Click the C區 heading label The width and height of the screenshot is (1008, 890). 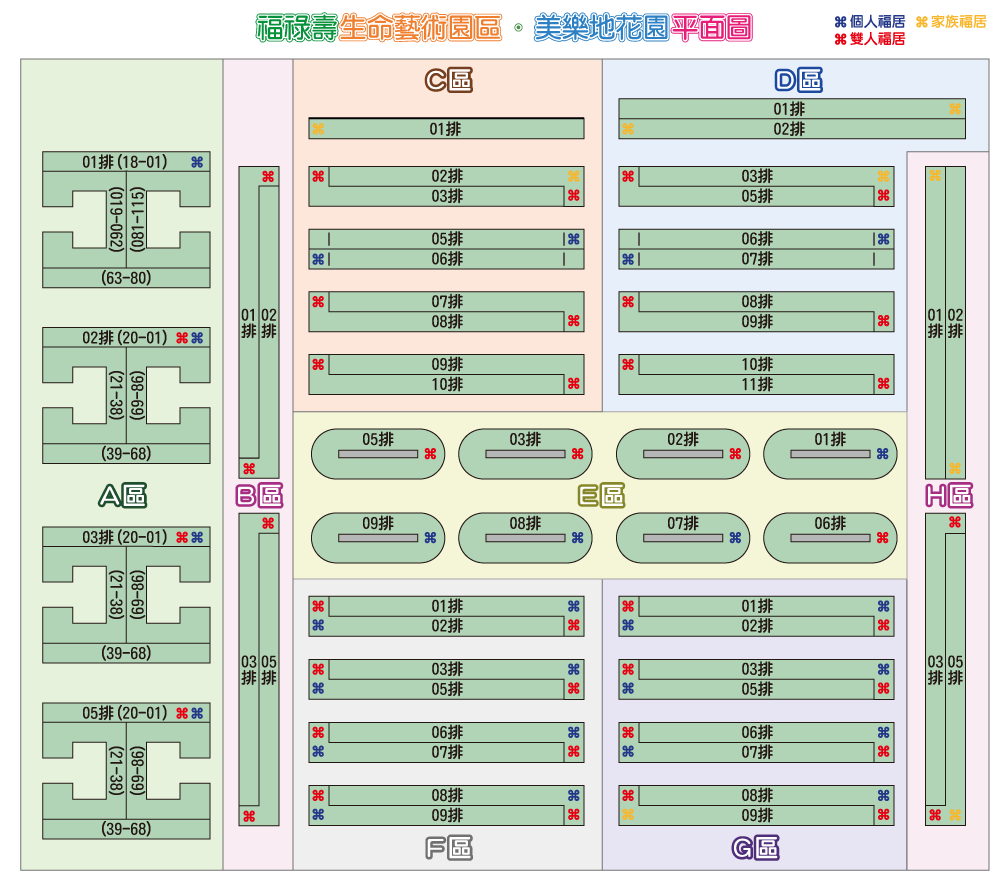pos(448,80)
